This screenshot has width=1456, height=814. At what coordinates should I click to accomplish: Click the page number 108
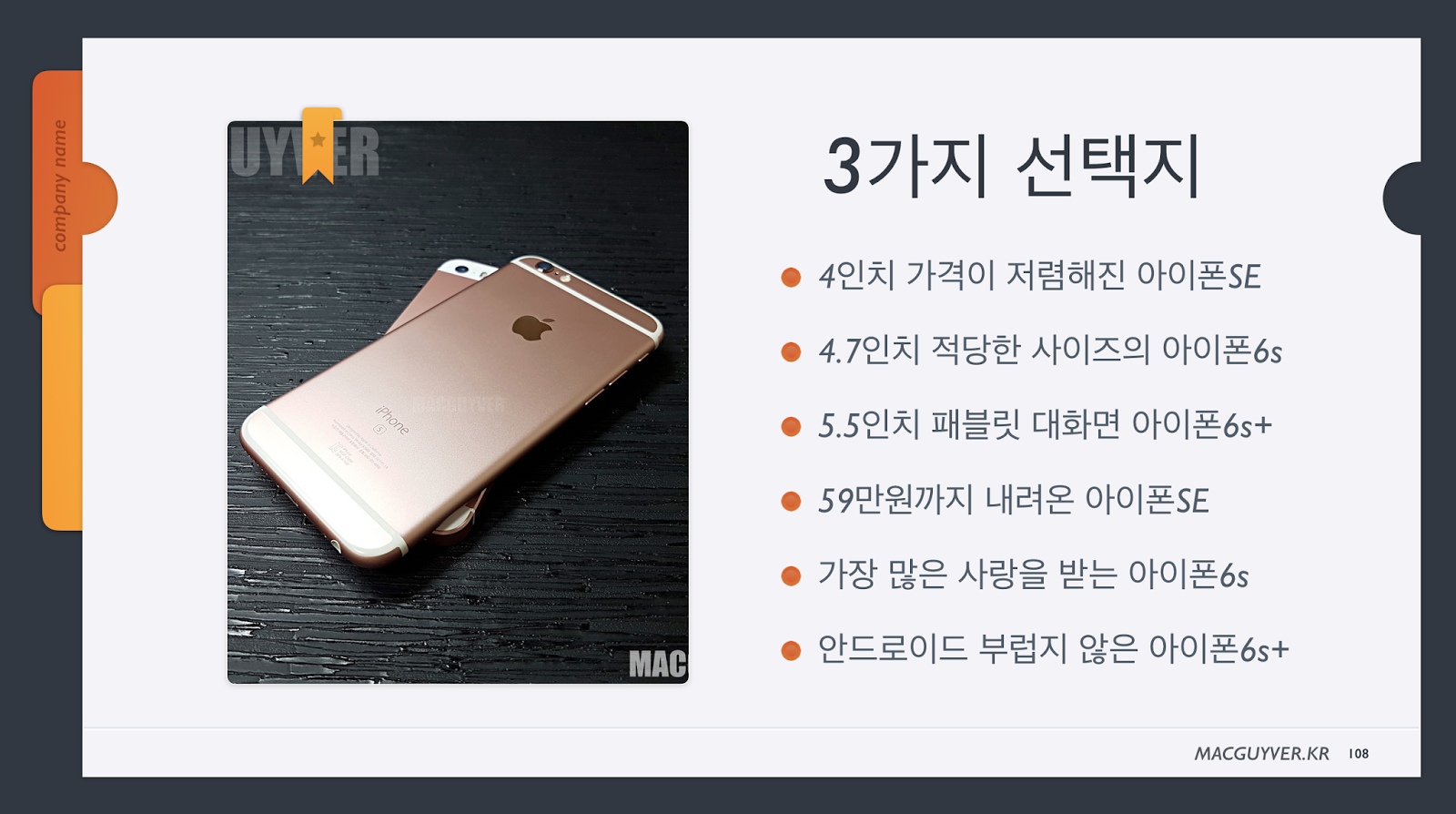pyautogui.click(x=1359, y=754)
